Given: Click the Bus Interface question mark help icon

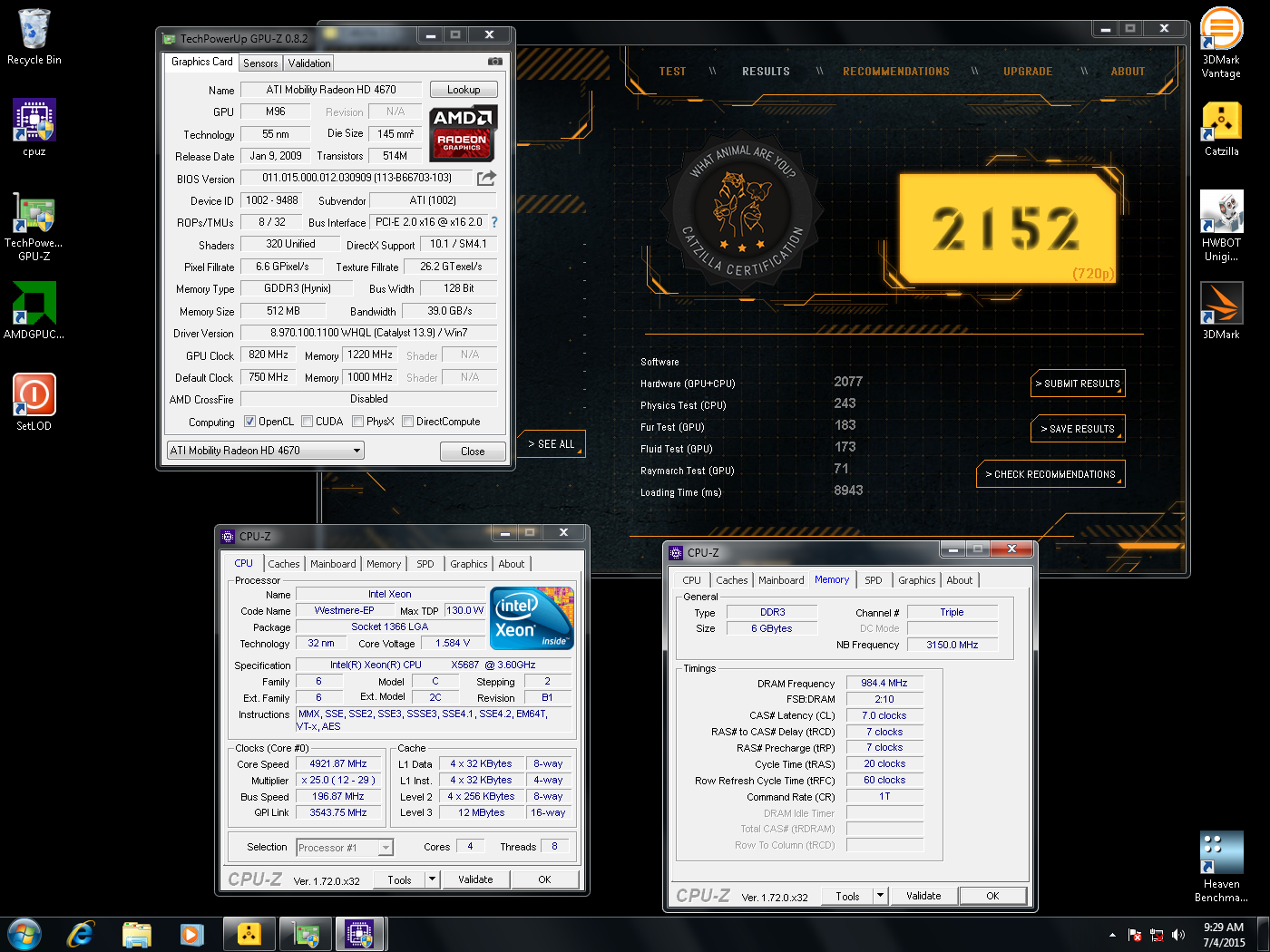Looking at the screenshot, I should click(494, 222).
